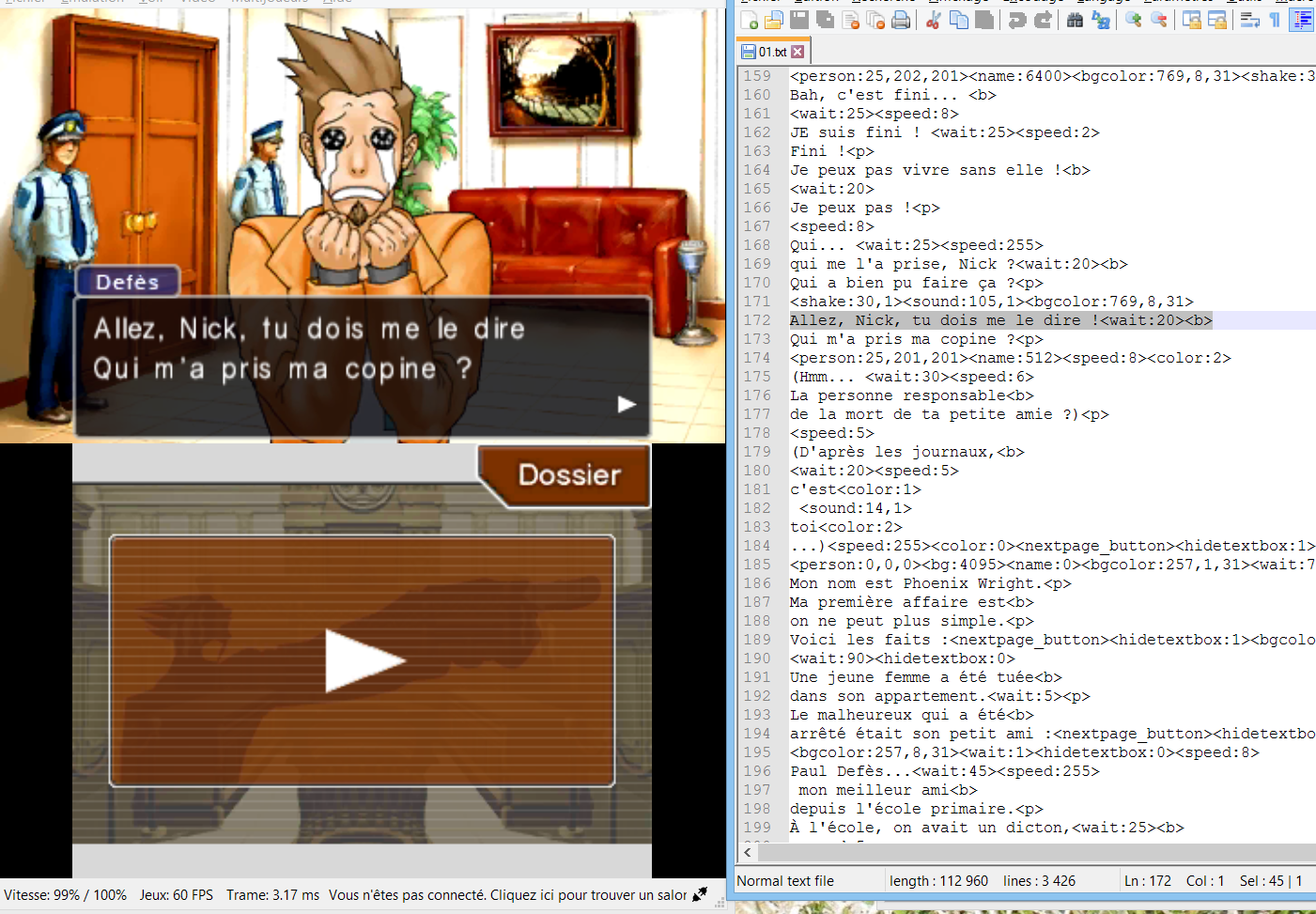Screen dimensions: 1316x914
Task: Click the line 'Qui m'a pris ma copine ?<p>'
Action: coord(916,339)
